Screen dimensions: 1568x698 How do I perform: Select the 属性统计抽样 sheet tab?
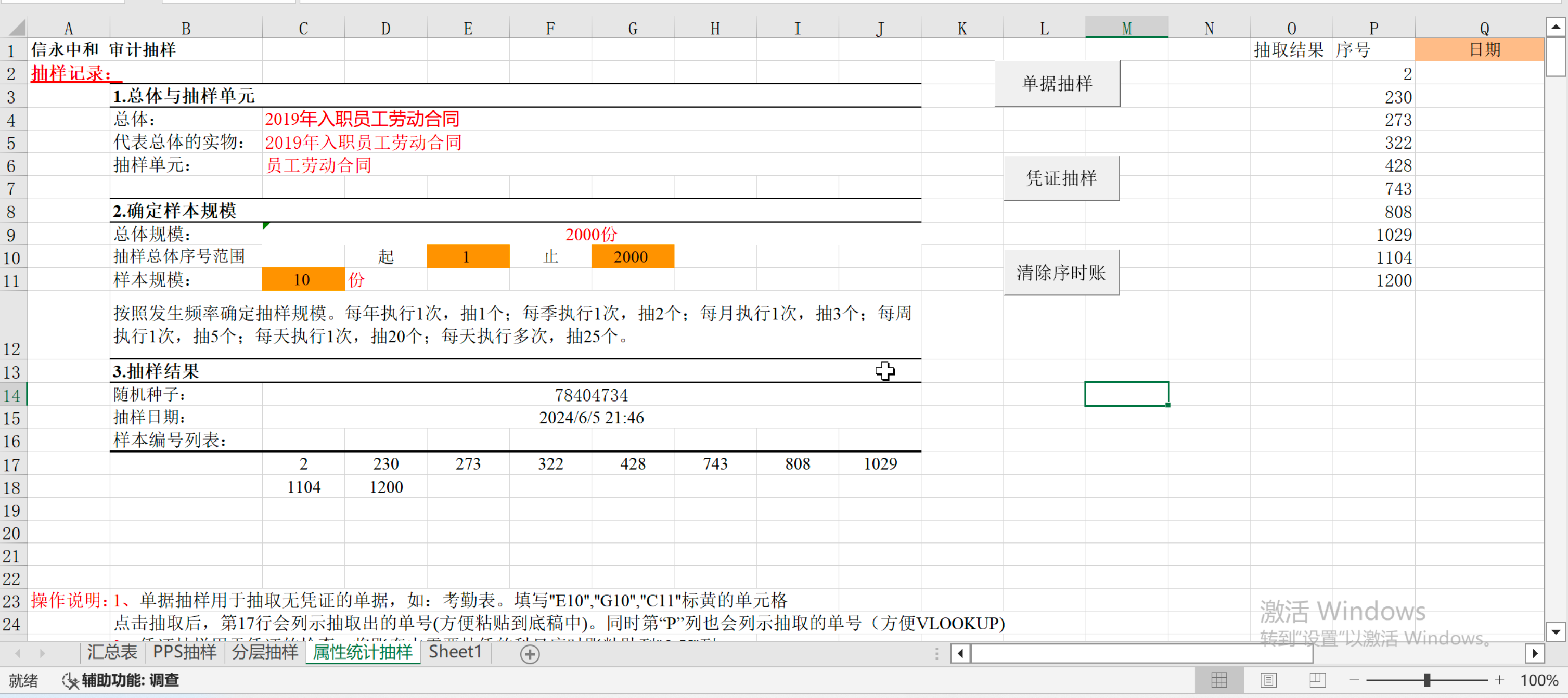click(x=363, y=652)
